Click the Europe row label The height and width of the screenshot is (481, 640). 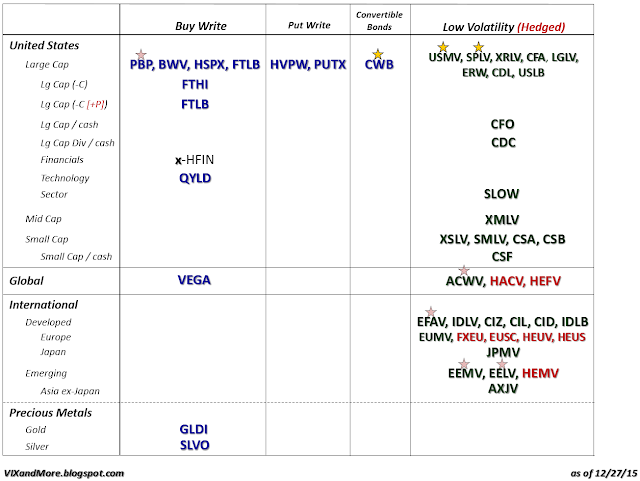click(56, 337)
